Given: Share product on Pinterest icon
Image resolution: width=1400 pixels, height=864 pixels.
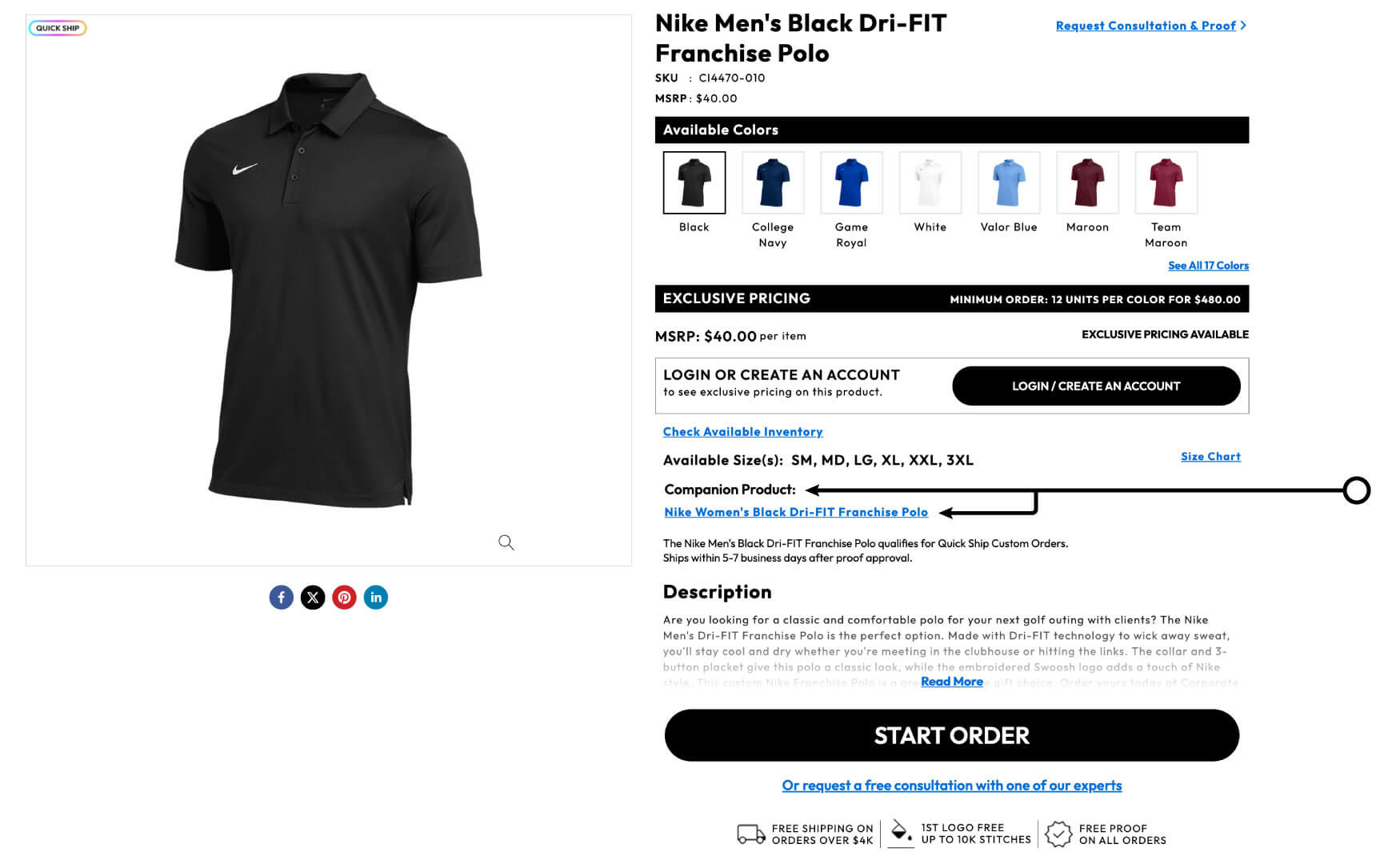Looking at the screenshot, I should point(344,598).
